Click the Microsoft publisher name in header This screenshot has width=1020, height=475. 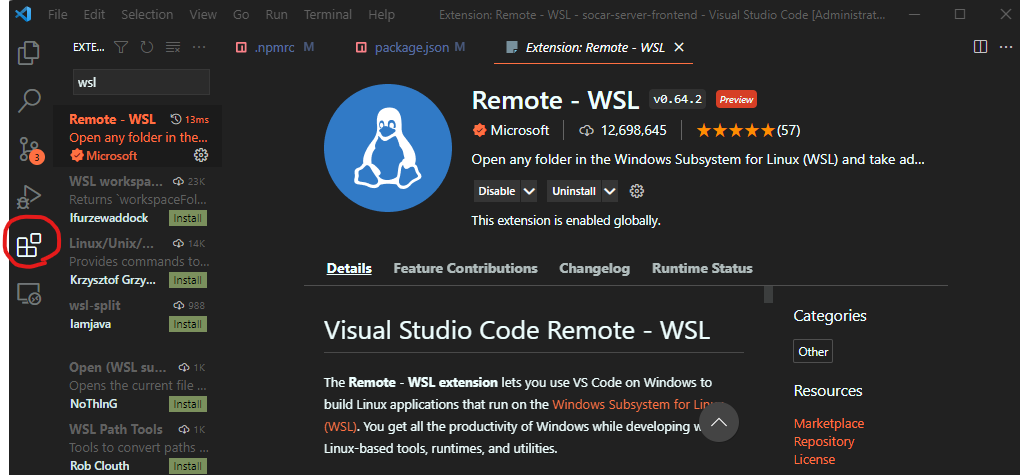pos(519,130)
